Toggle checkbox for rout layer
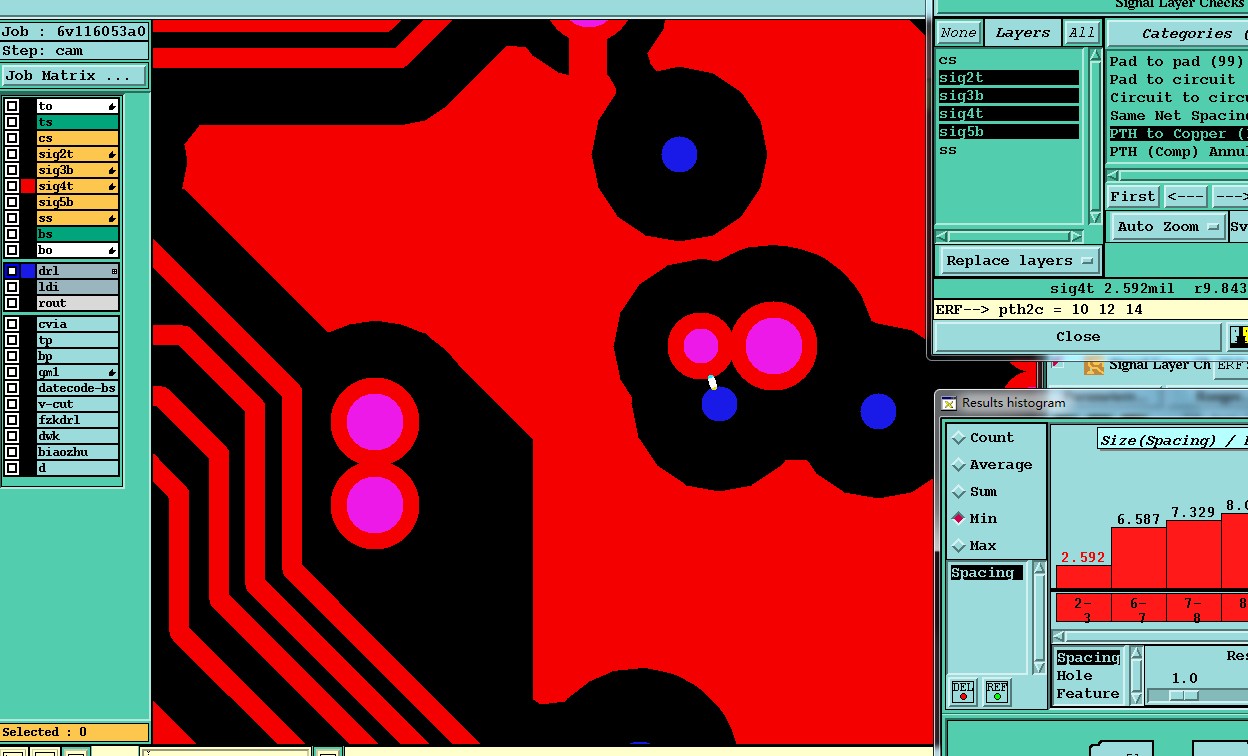This screenshot has height=756, width=1248. pos(12,303)
